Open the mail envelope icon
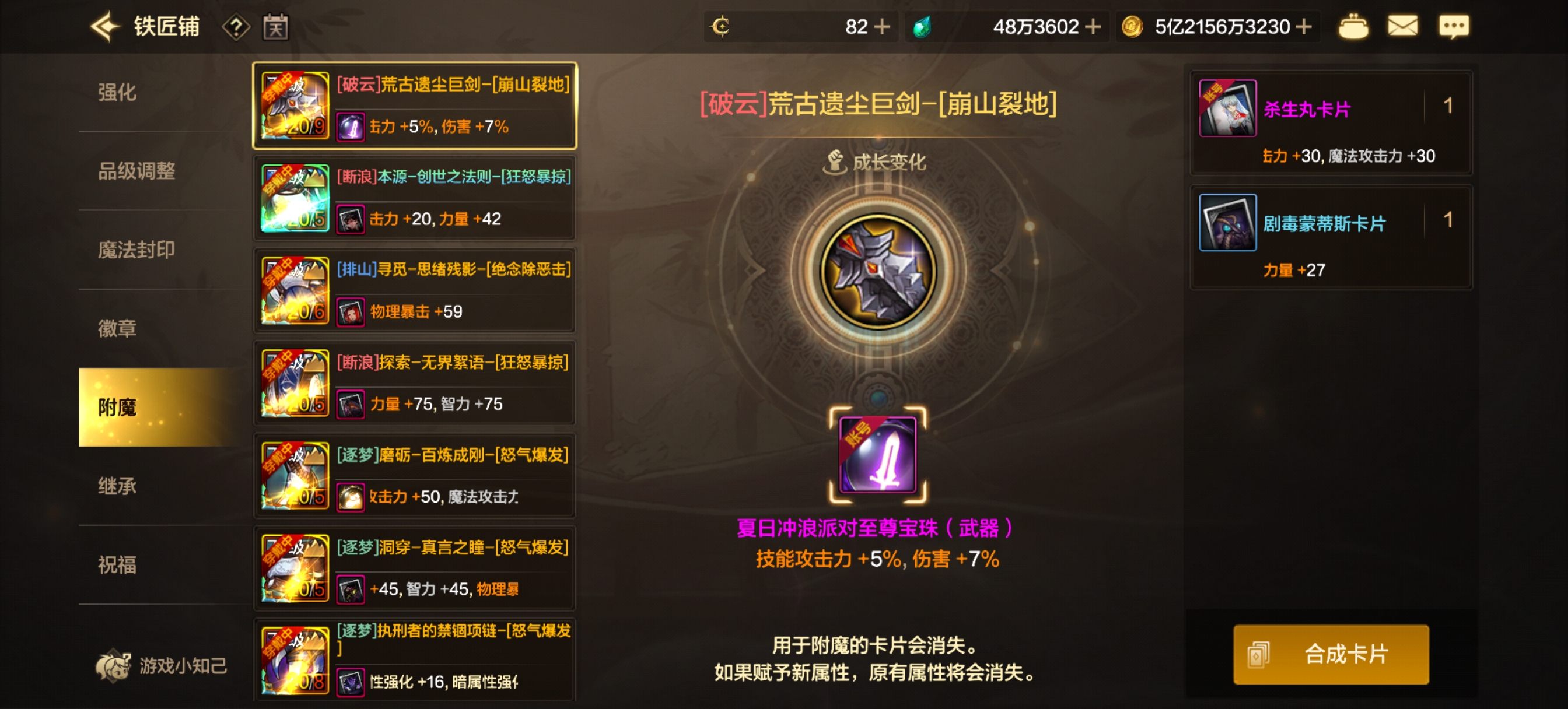This screenshot has height=709, width=1568. [1402, 26]
